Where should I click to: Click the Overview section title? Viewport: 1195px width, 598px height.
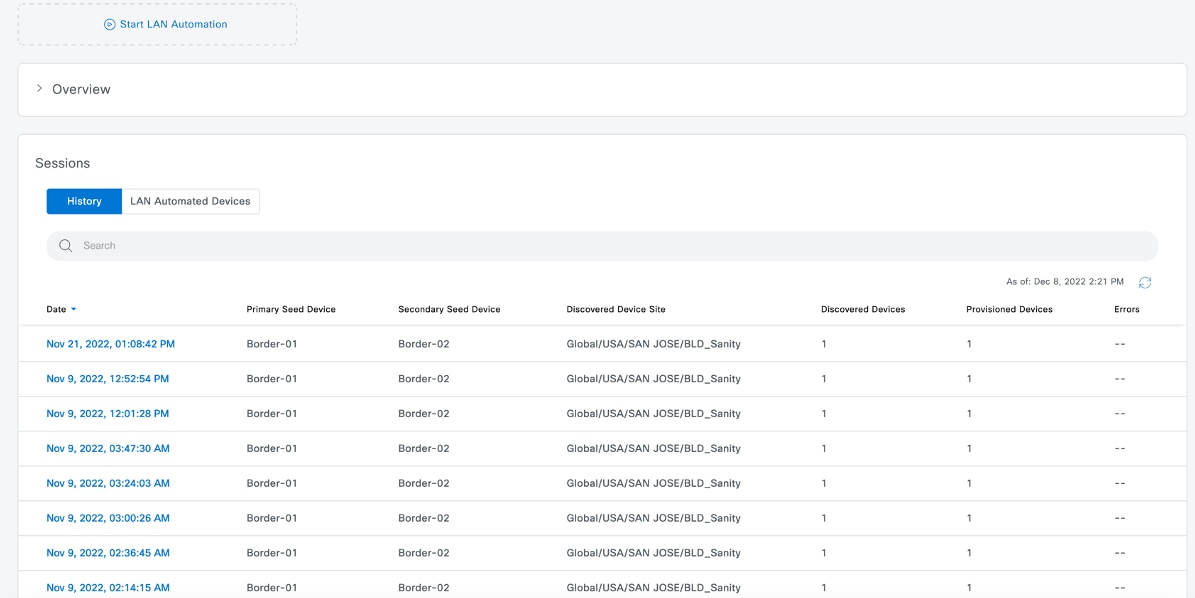(x=81, y=89)
